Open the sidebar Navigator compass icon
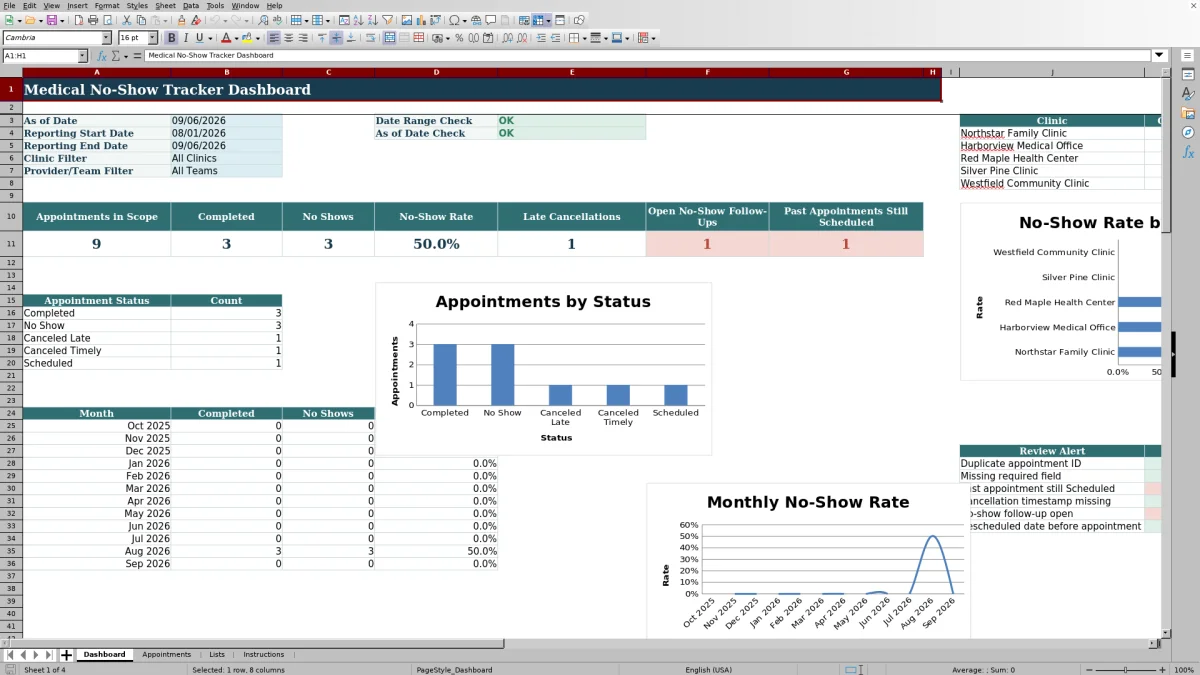 coord(1188,132)
